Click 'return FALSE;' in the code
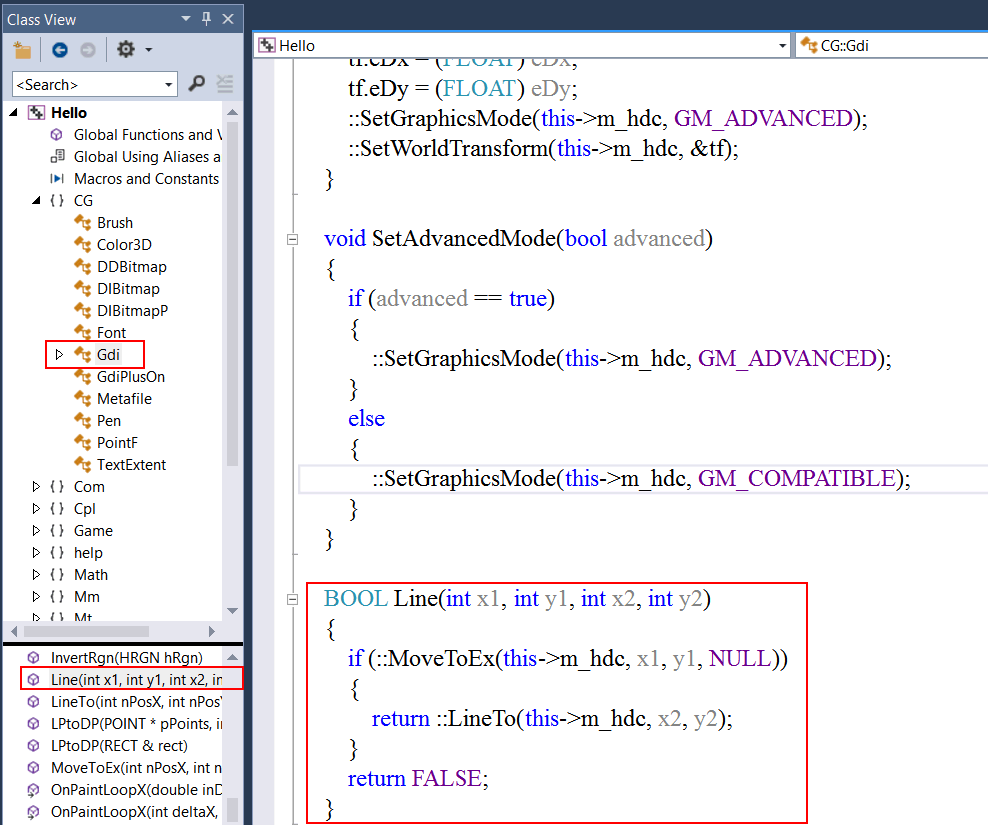Viewport: 988px width, 825px height. (x=418, y=779)
